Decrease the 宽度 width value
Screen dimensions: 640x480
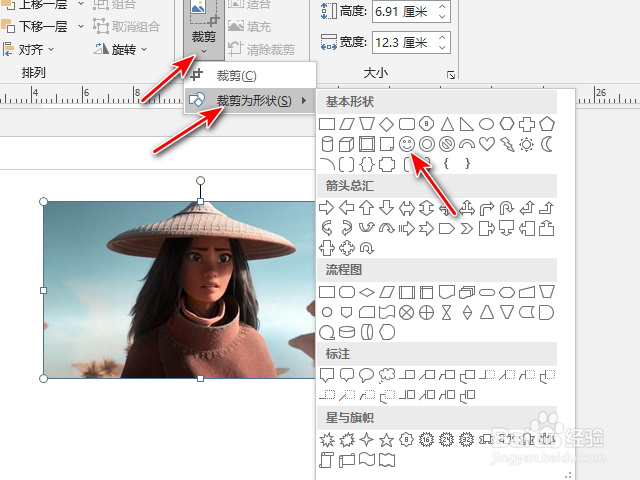(442, 47)
